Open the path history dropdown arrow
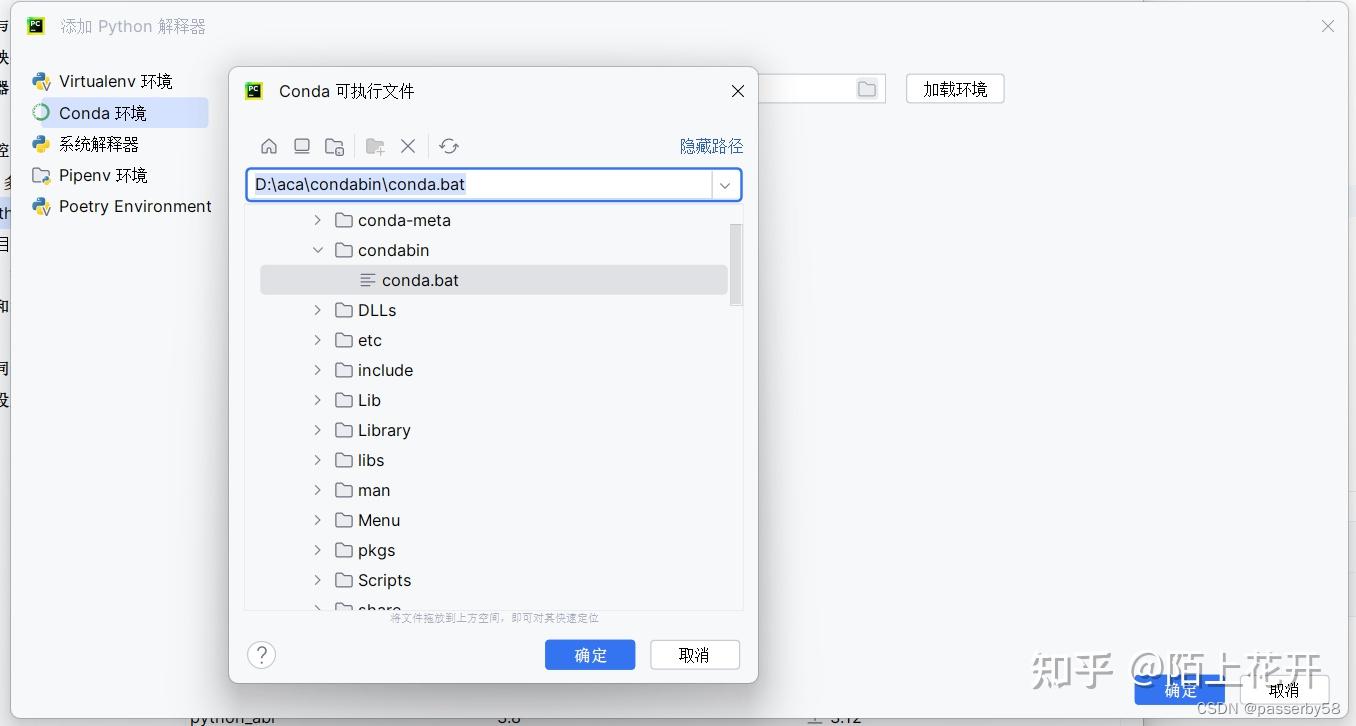 point(724,185)
